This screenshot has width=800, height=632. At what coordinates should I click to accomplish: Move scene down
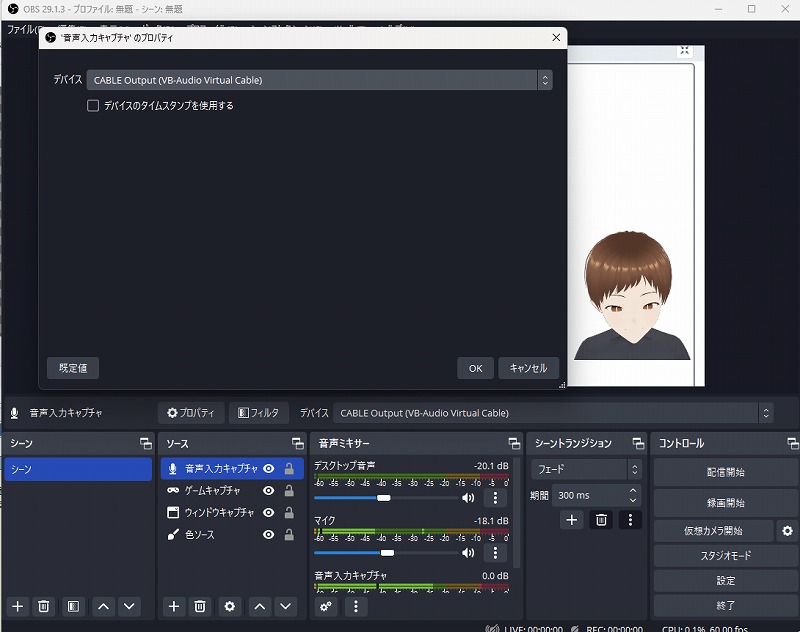(129, 606)
